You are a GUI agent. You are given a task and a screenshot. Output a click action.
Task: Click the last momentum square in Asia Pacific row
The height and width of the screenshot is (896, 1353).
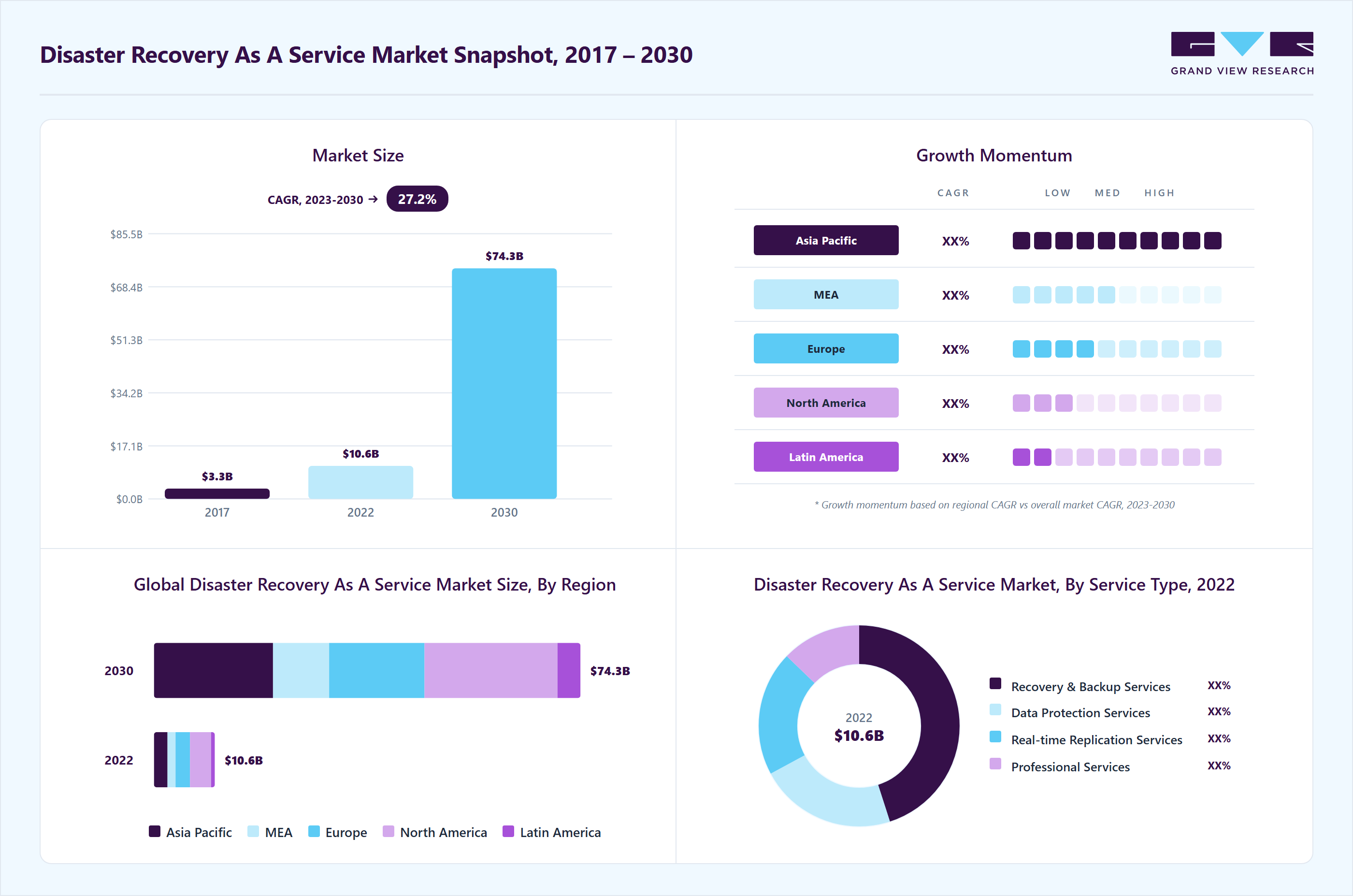pyautogui.click(x=1212, y=241)
